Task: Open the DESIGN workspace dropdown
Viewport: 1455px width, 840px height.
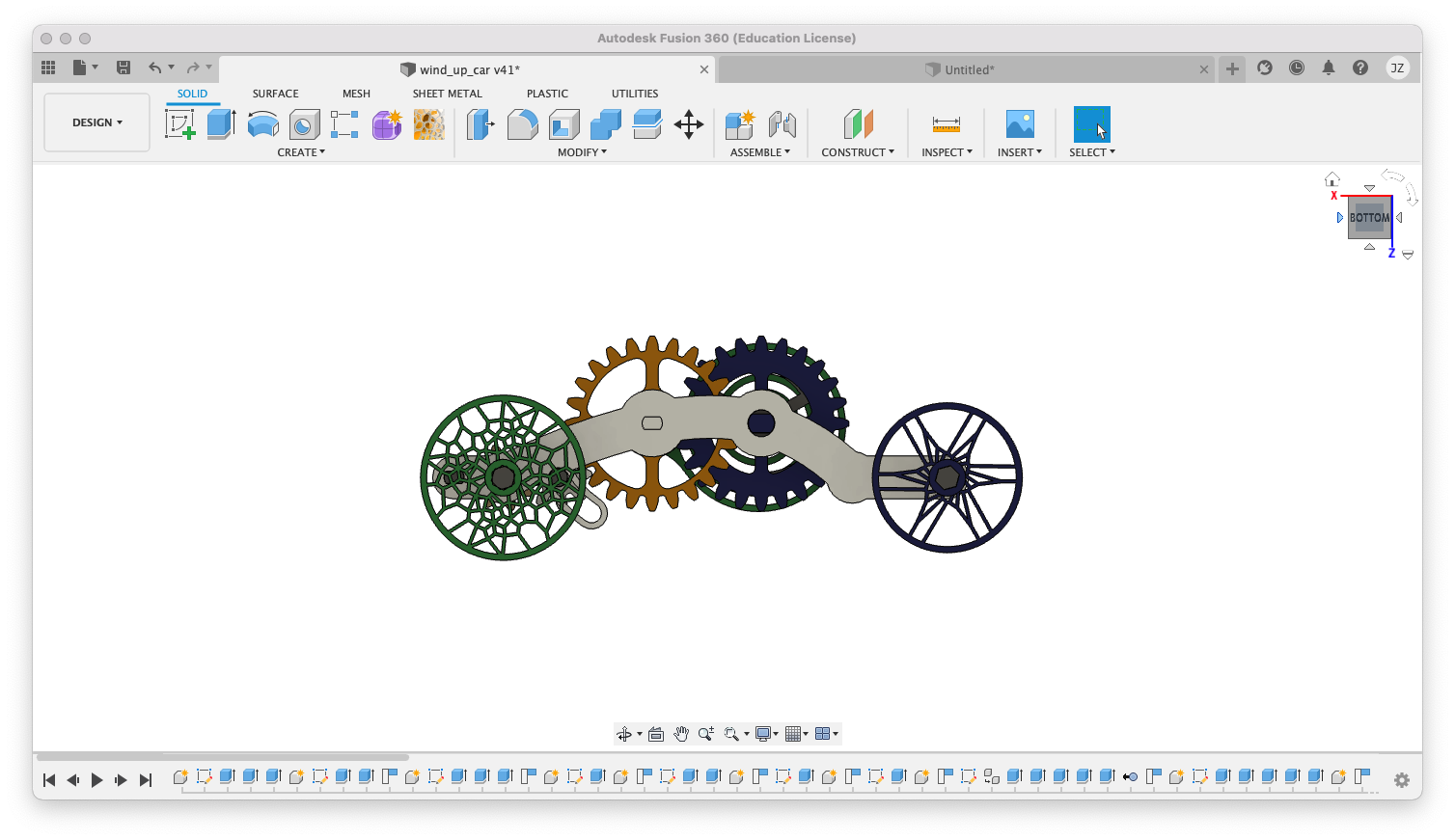Action: pos(97,122)
